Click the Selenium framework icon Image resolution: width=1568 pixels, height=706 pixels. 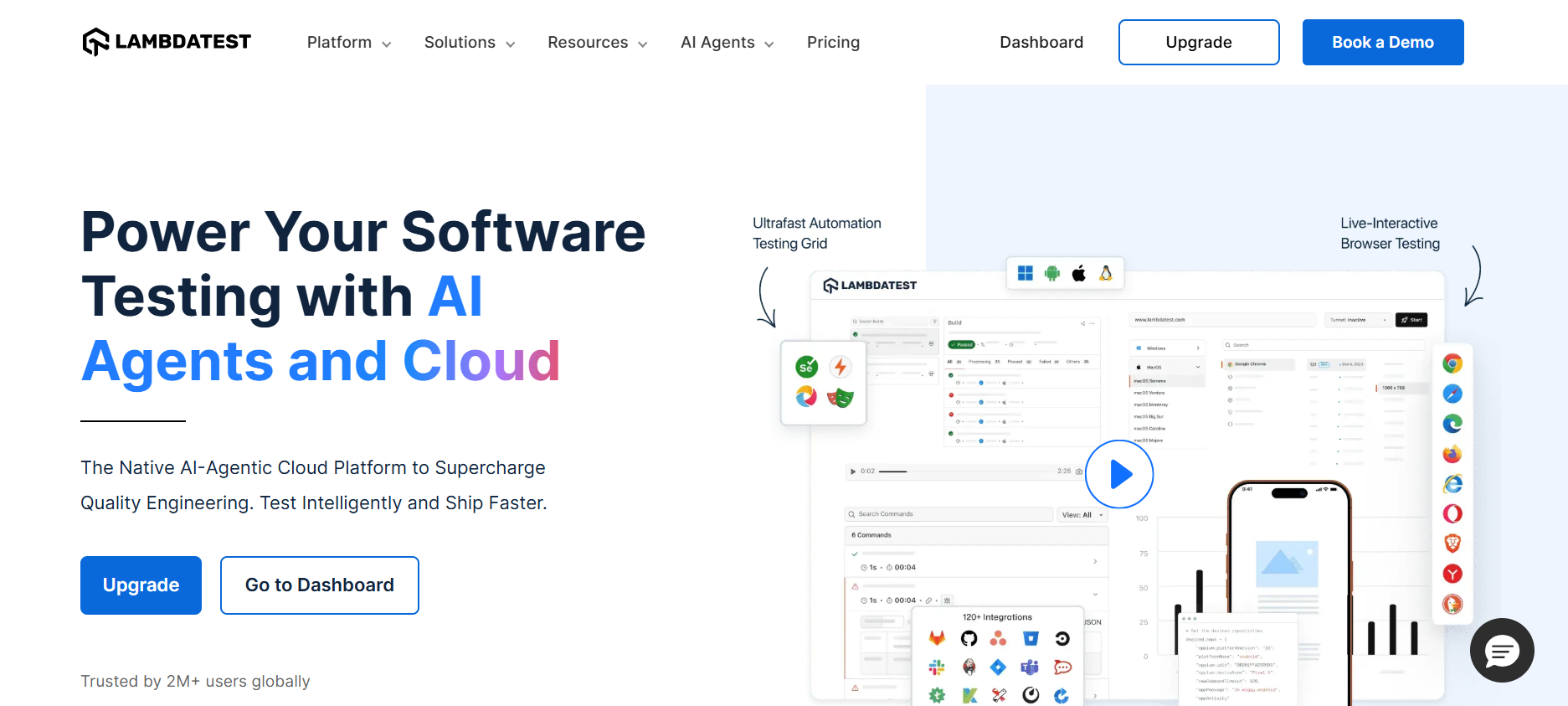(806, 367)
